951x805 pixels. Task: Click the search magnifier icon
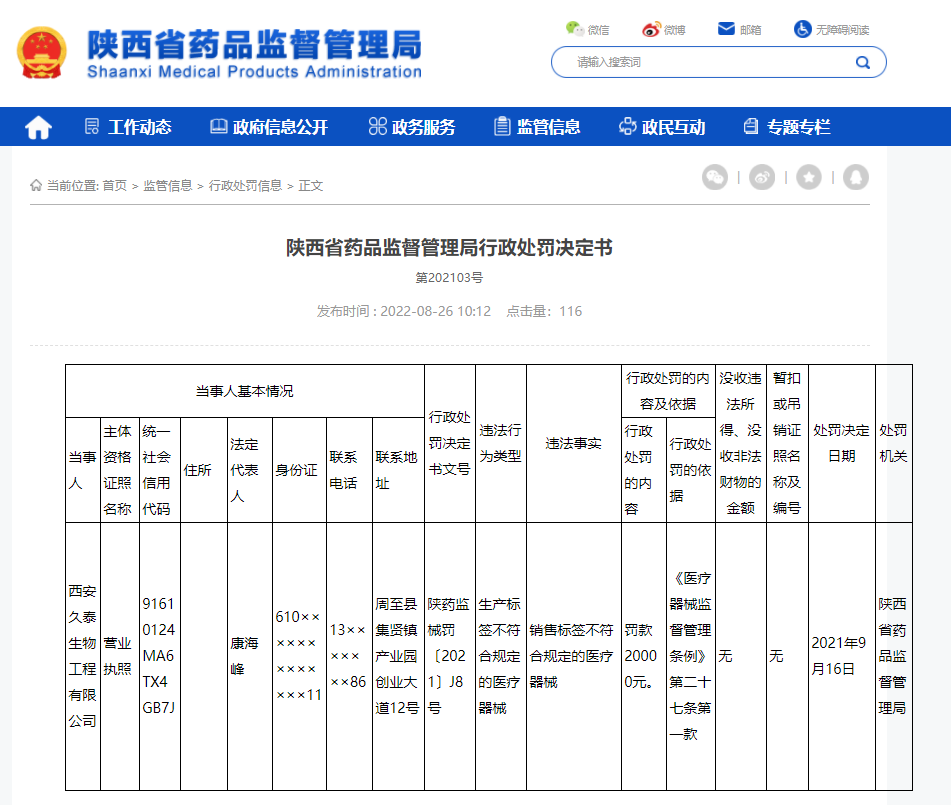tap(862, 62)
